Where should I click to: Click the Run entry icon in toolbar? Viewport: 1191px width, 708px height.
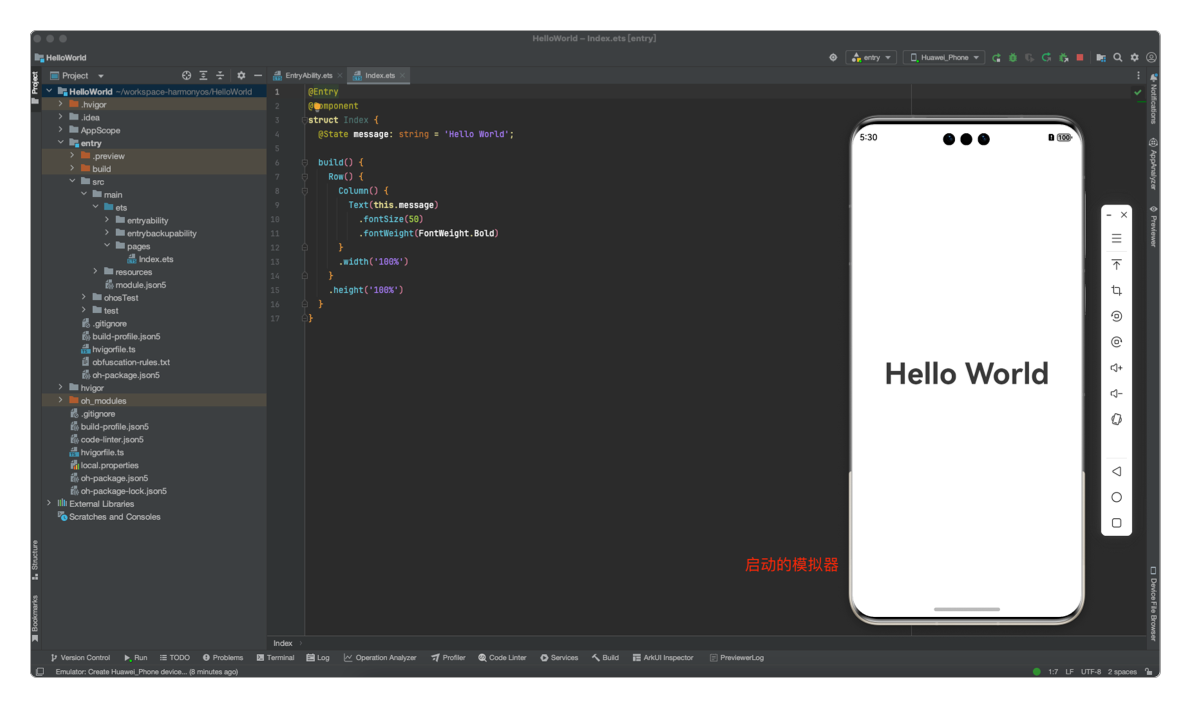pyautogui.click(x=996, y=58)
